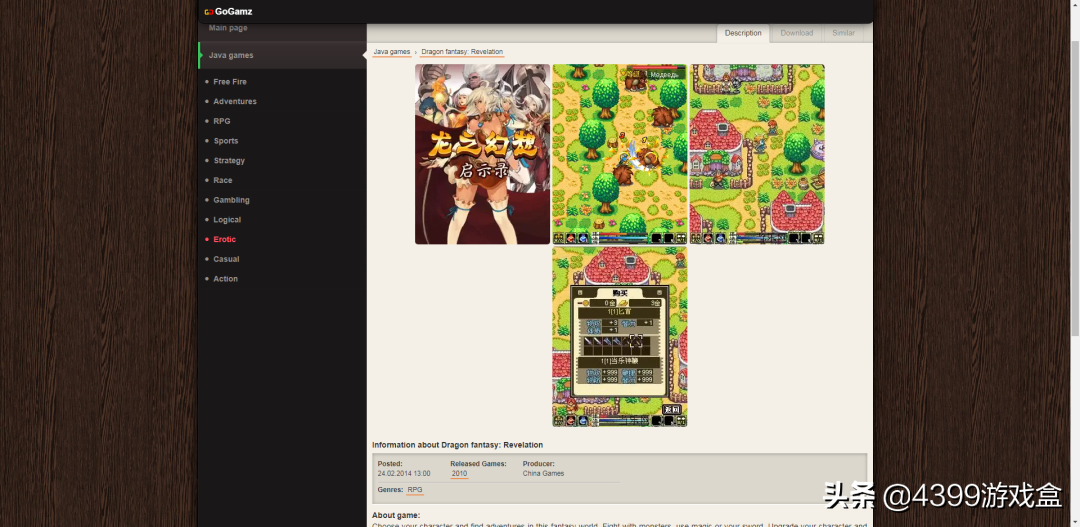Viewport: 1080px width, 527px height.
Task: Click the 2010 release year link
Action: tap(459, 474)
